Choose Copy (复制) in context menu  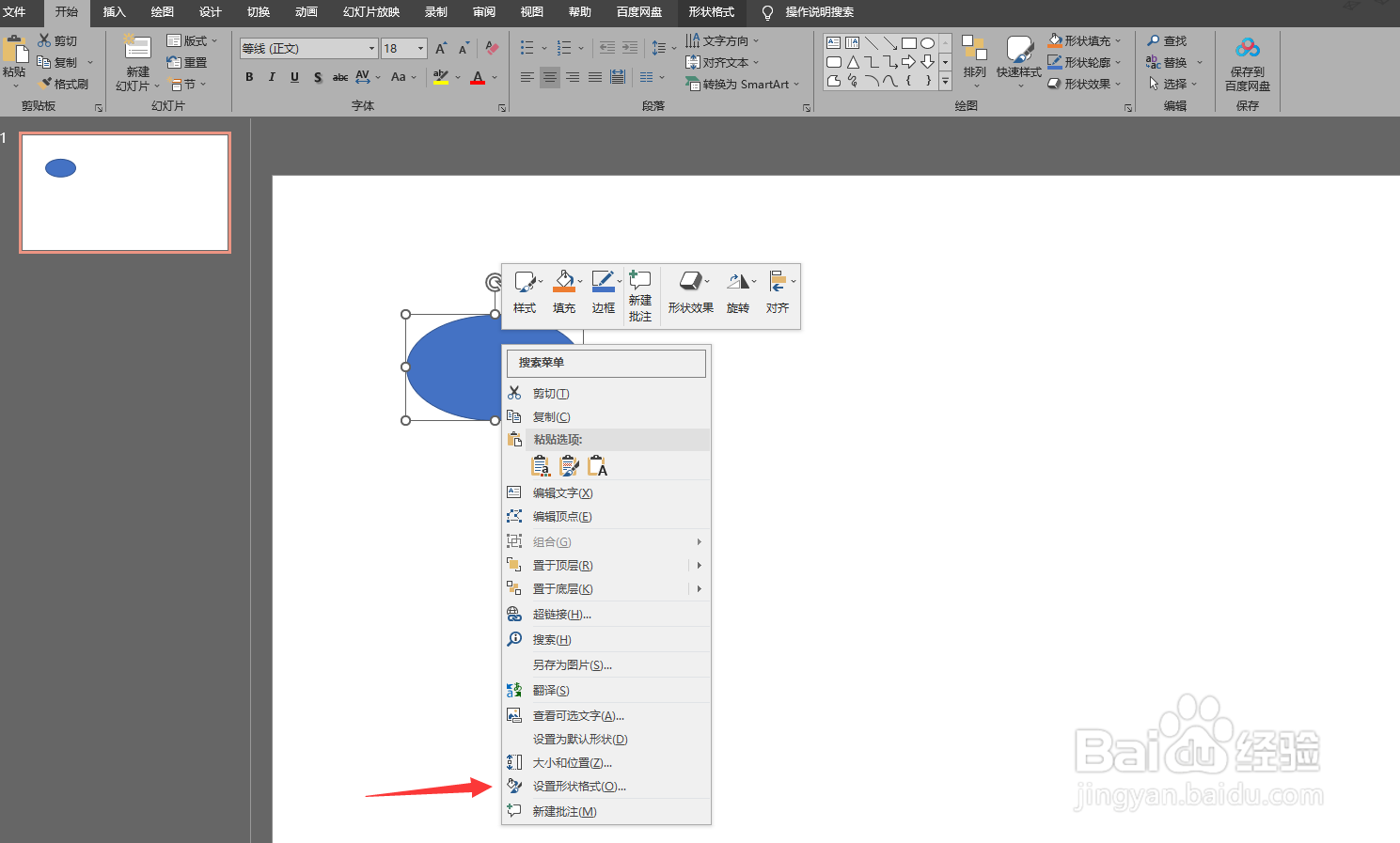606,417
